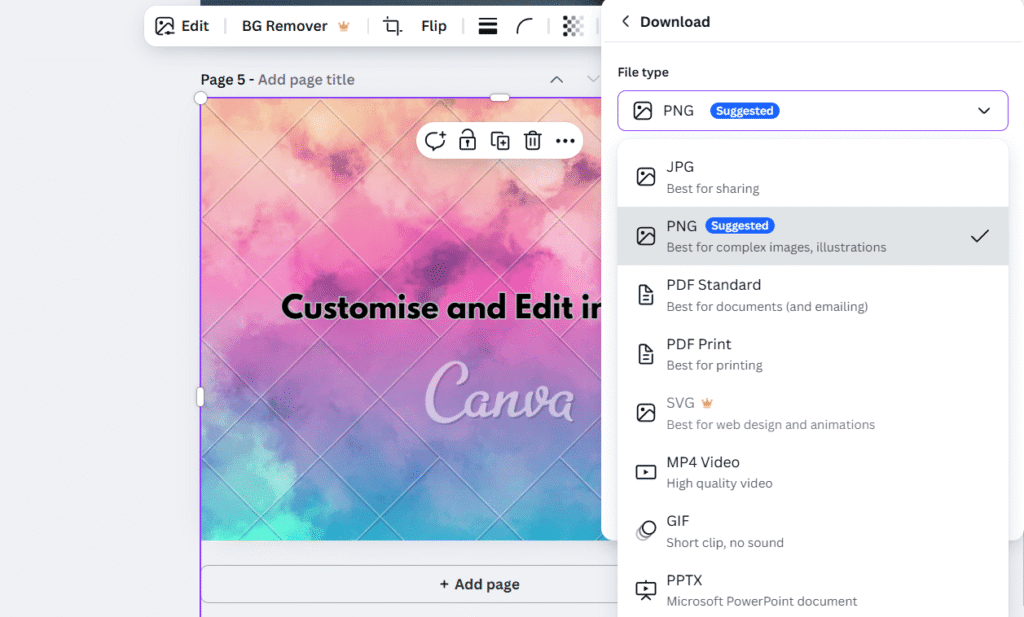Click the top-left corner resize handle
1024x617 pixels.
200,98
